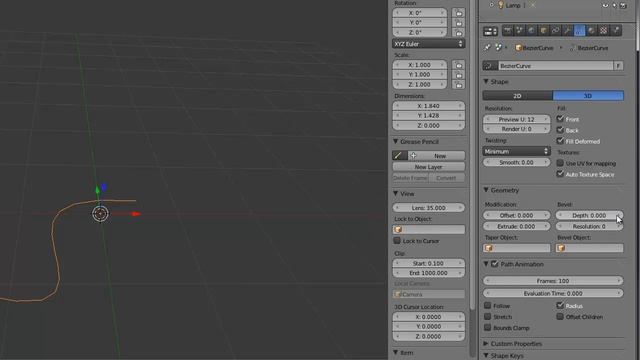The height and width of the screenshot is (360, 640).
Task: Click the Convert button
Action: 447,178
